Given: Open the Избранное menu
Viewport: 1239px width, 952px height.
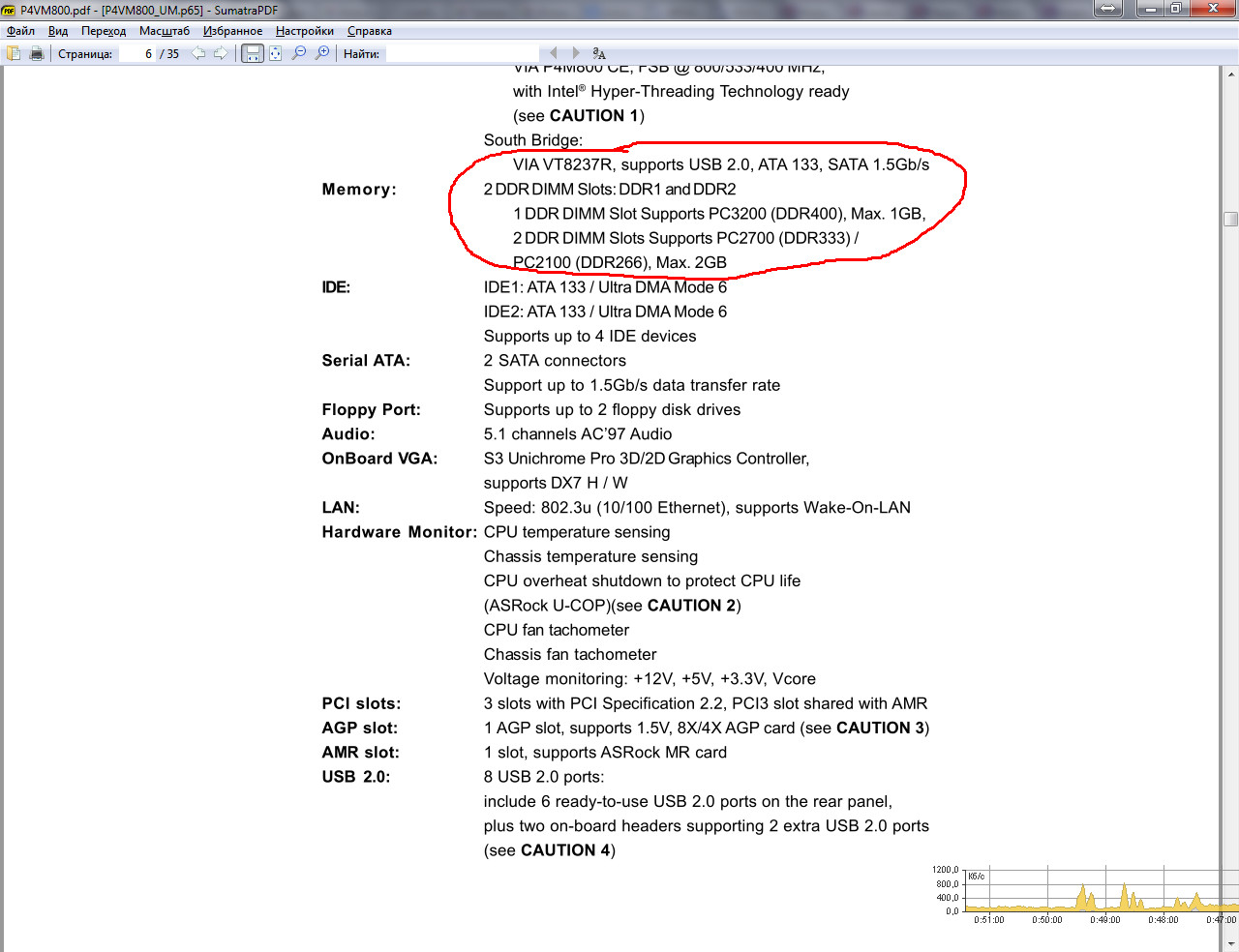Looking at the screenshot, I should (232, 31).
